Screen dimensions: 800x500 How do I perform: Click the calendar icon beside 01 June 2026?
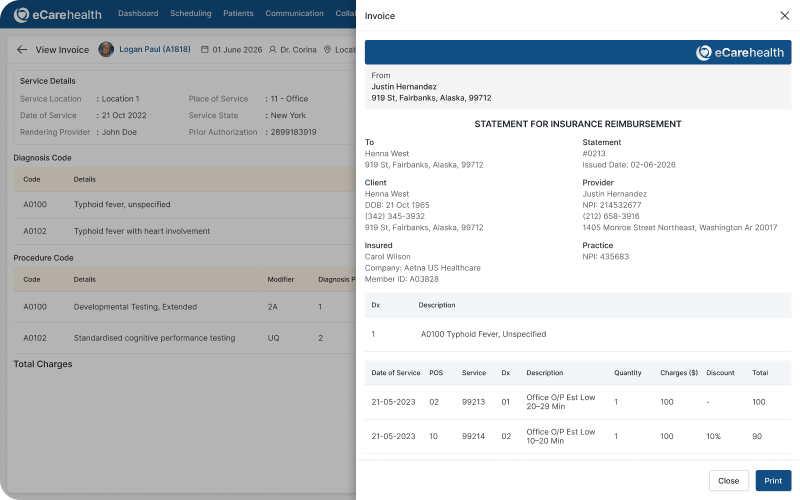[x=205, y=49]
